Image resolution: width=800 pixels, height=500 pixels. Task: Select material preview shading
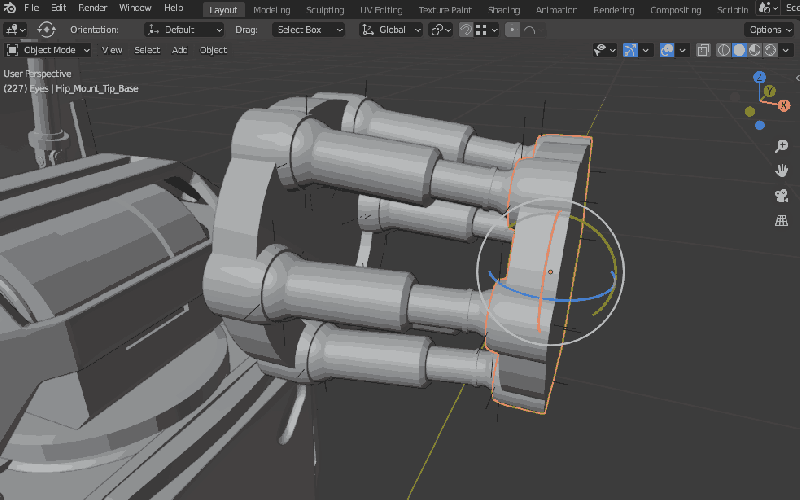(755, 50)
